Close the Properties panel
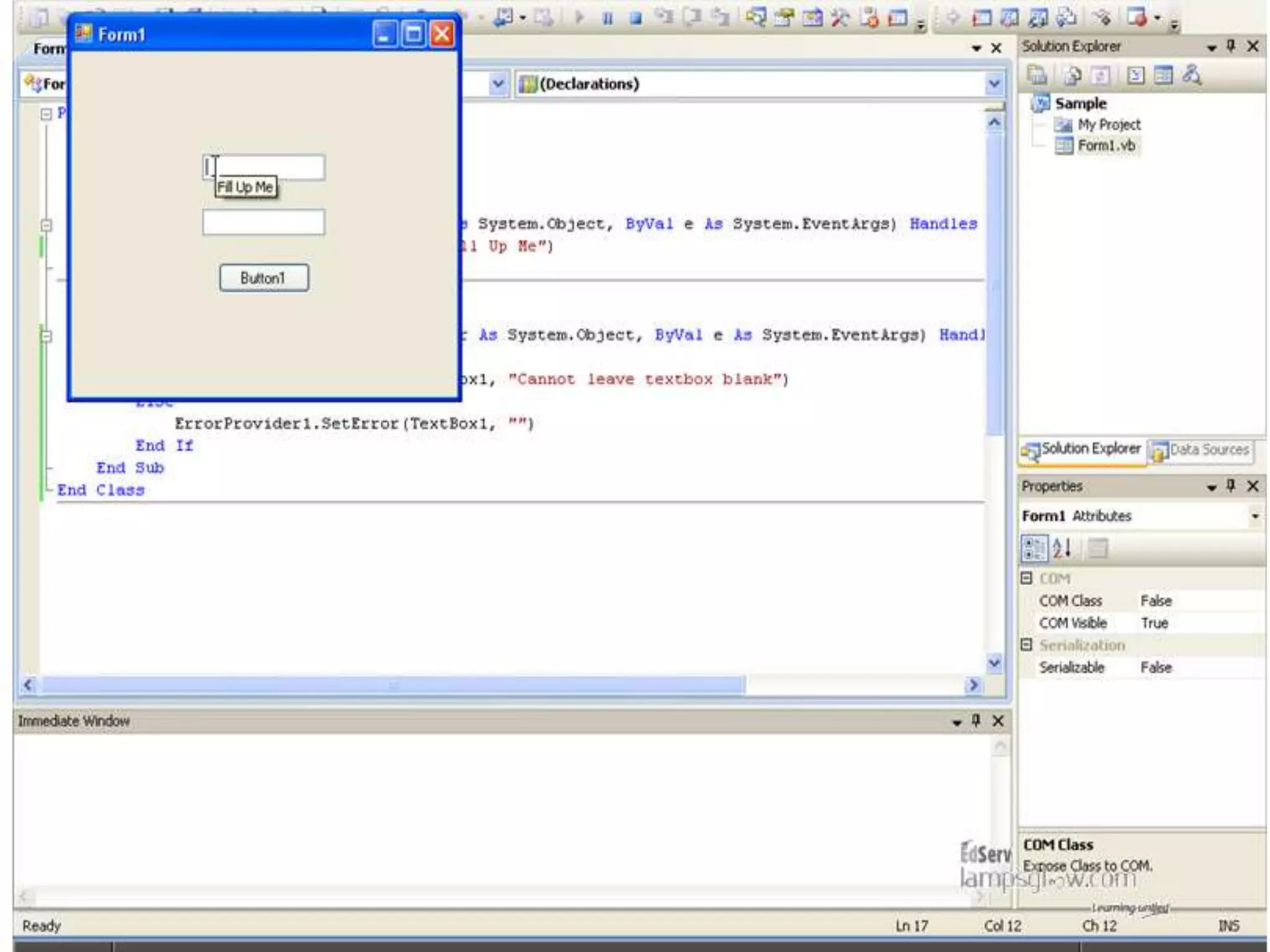 (1253, 486)
